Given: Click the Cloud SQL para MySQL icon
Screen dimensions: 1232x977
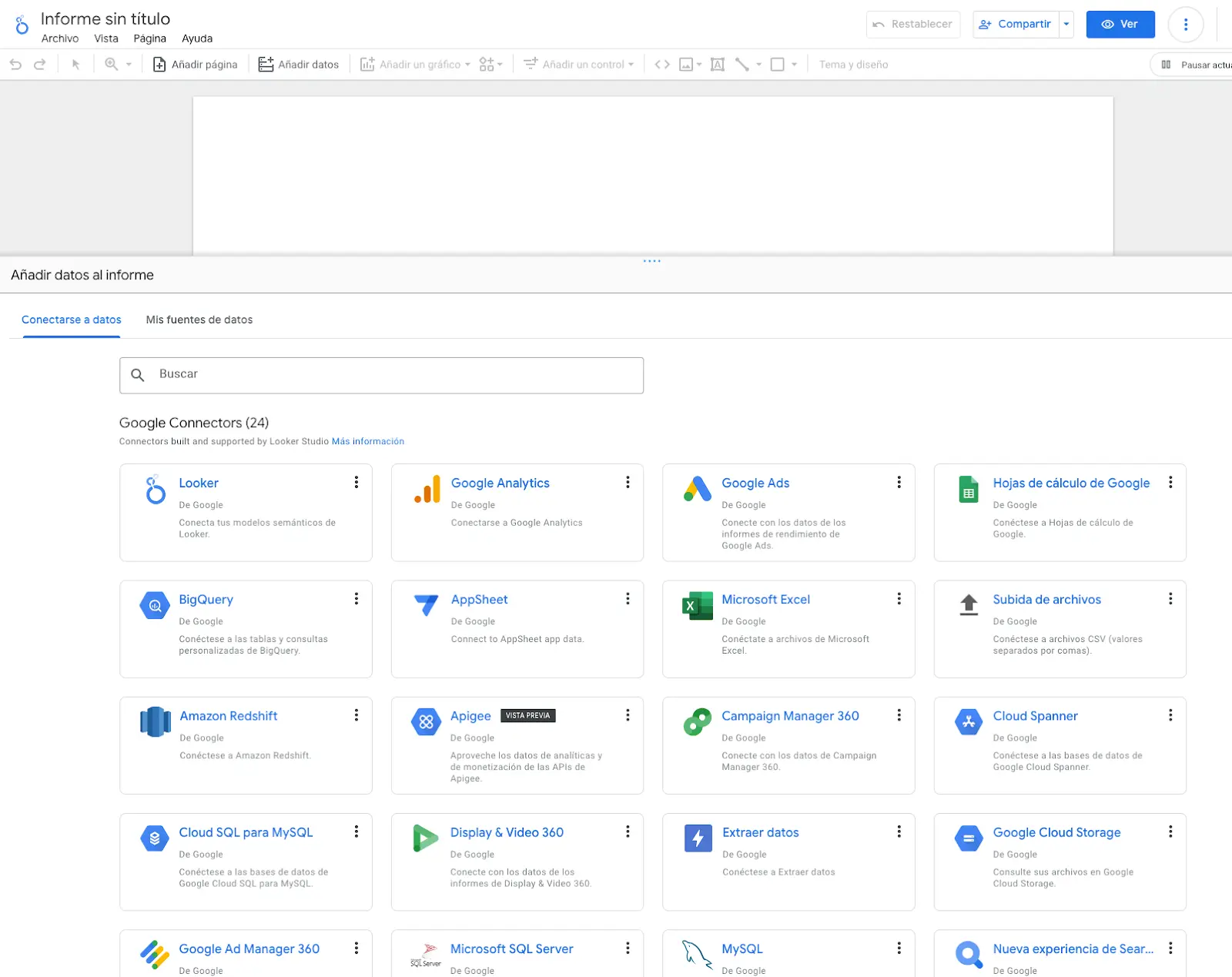Looking at the screenshot, I should (x=155, y=838).
